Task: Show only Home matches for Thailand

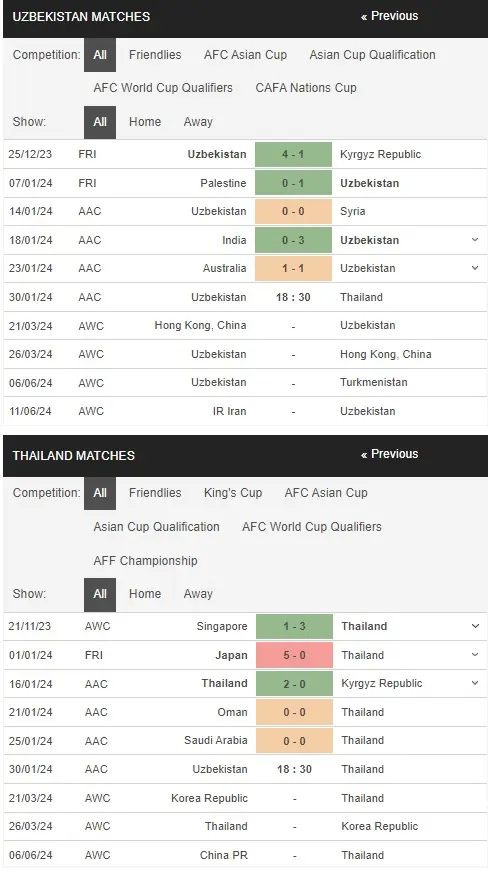Action: pos(145,594)
